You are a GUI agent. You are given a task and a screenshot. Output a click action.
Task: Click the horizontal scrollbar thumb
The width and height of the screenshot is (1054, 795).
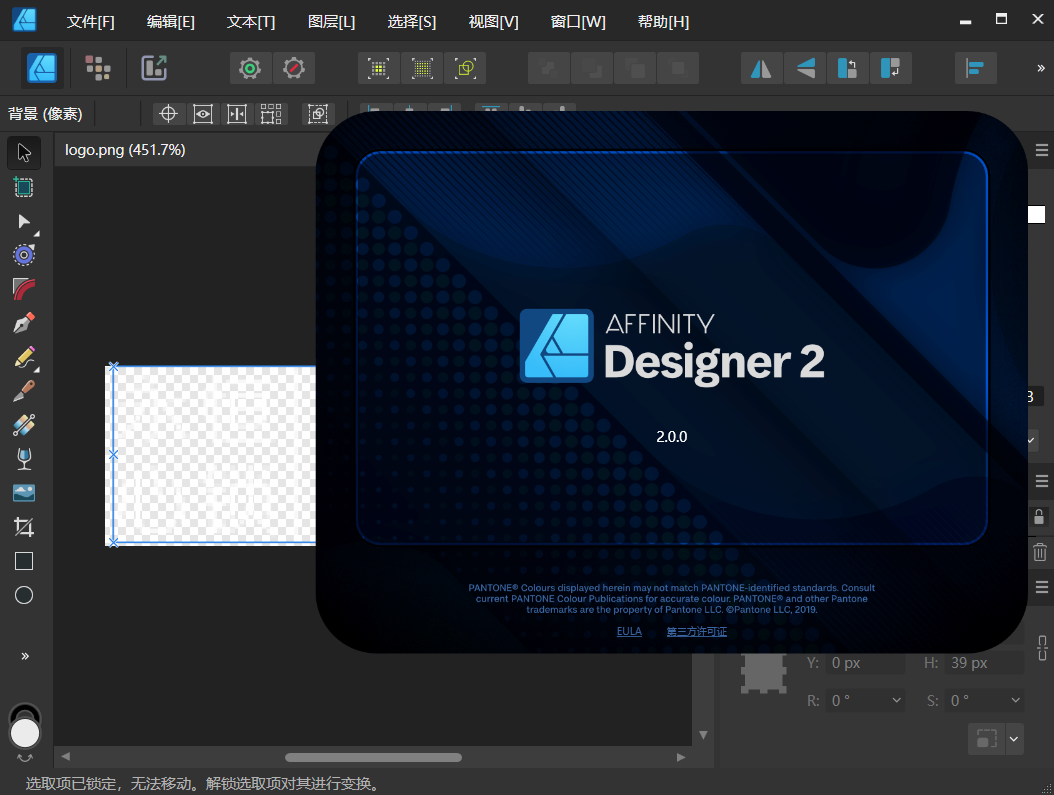pyautogui.click(x=373, y=757)
